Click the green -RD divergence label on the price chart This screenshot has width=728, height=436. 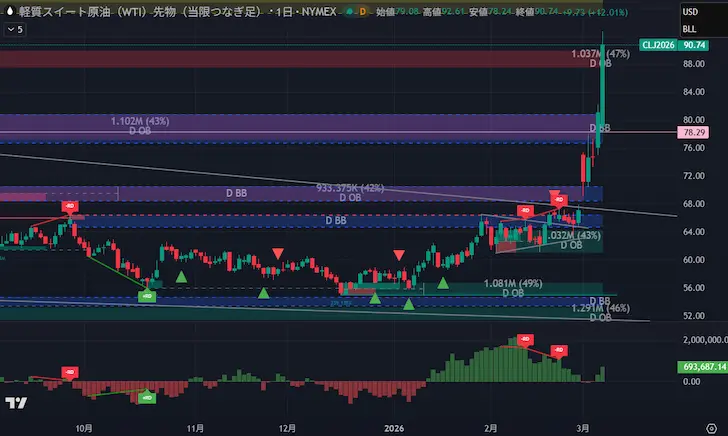147,296
